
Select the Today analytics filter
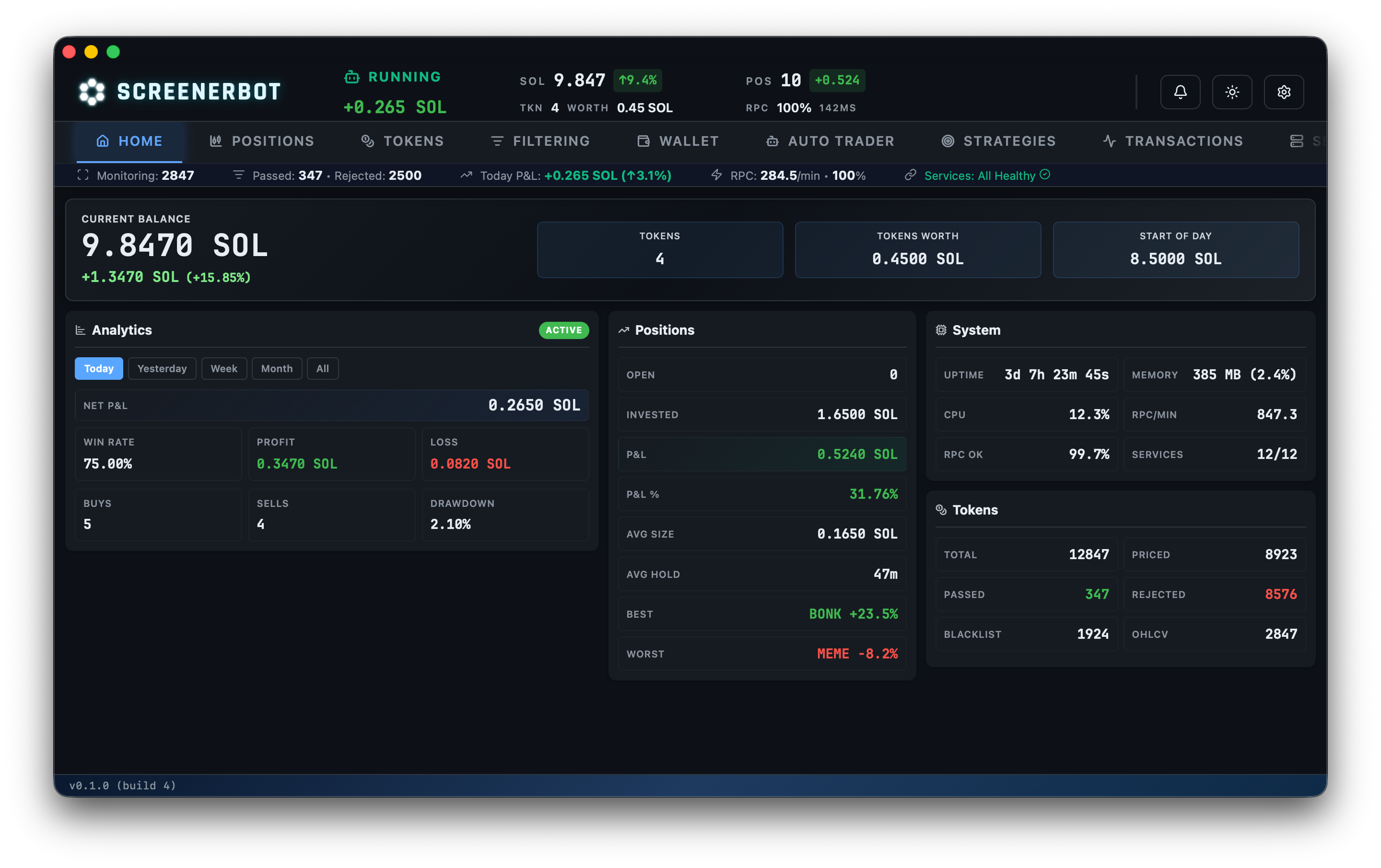(98, 368)
